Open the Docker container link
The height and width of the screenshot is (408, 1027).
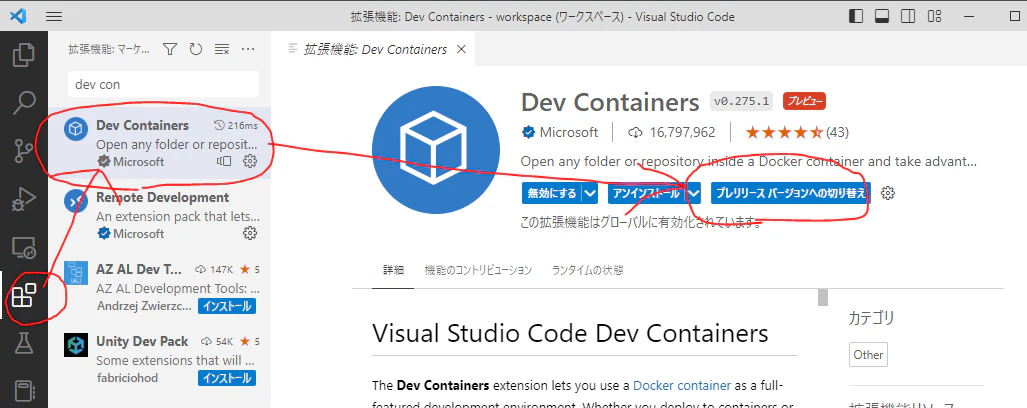[682, 385]
